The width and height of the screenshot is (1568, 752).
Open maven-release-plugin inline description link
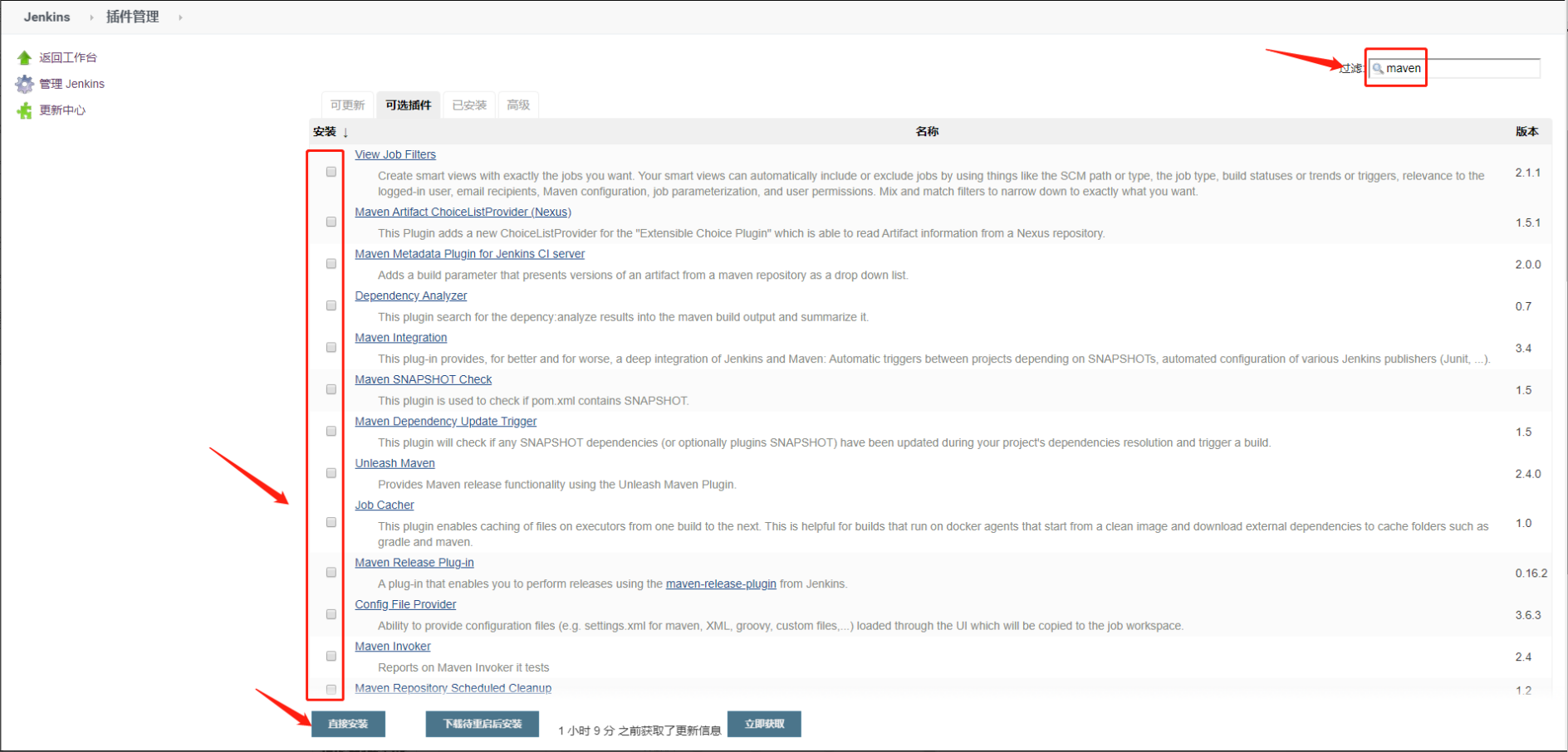pyautogui.click(x=721, y=584)
